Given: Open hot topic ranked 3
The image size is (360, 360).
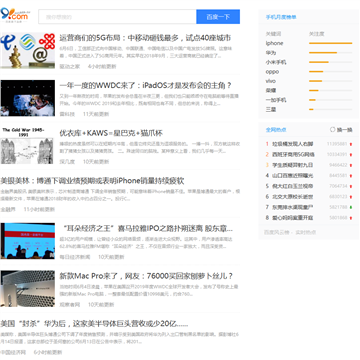Looking at the screenshot, I should [293, 165].
